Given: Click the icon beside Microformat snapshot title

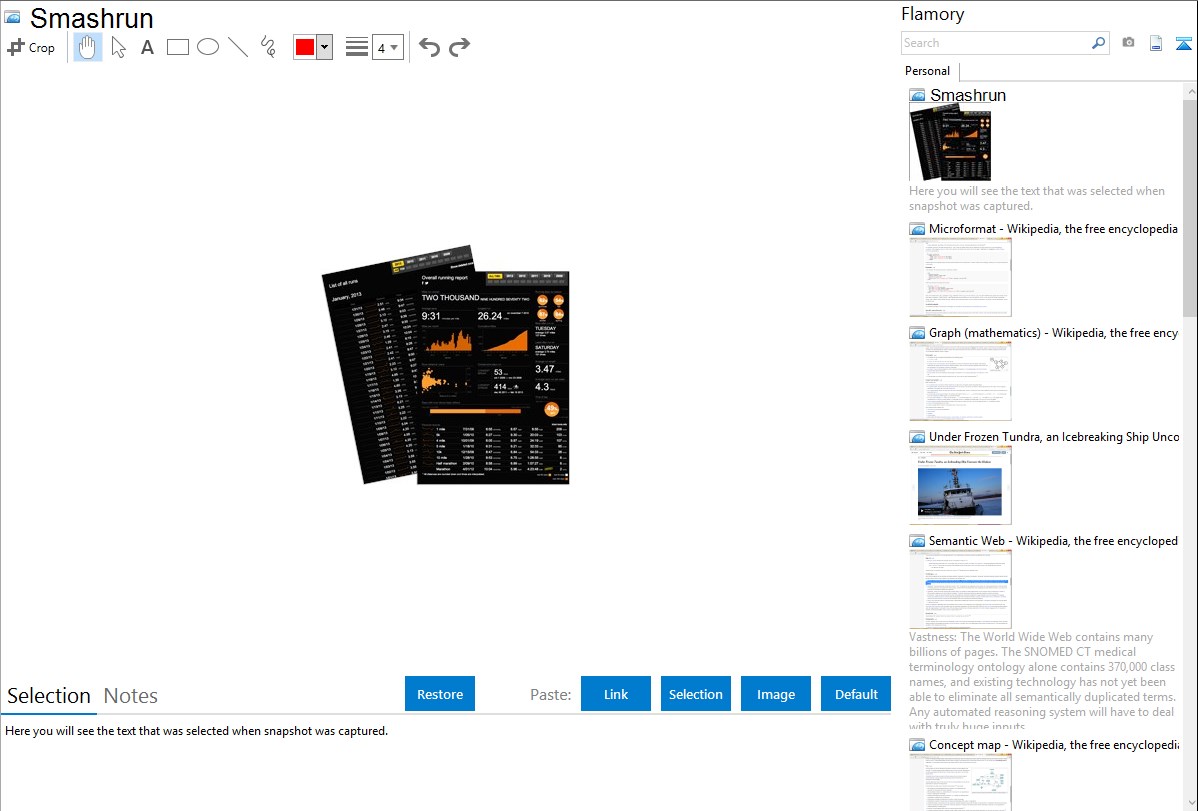Looking at the screenshot, I should pos(917,229).
